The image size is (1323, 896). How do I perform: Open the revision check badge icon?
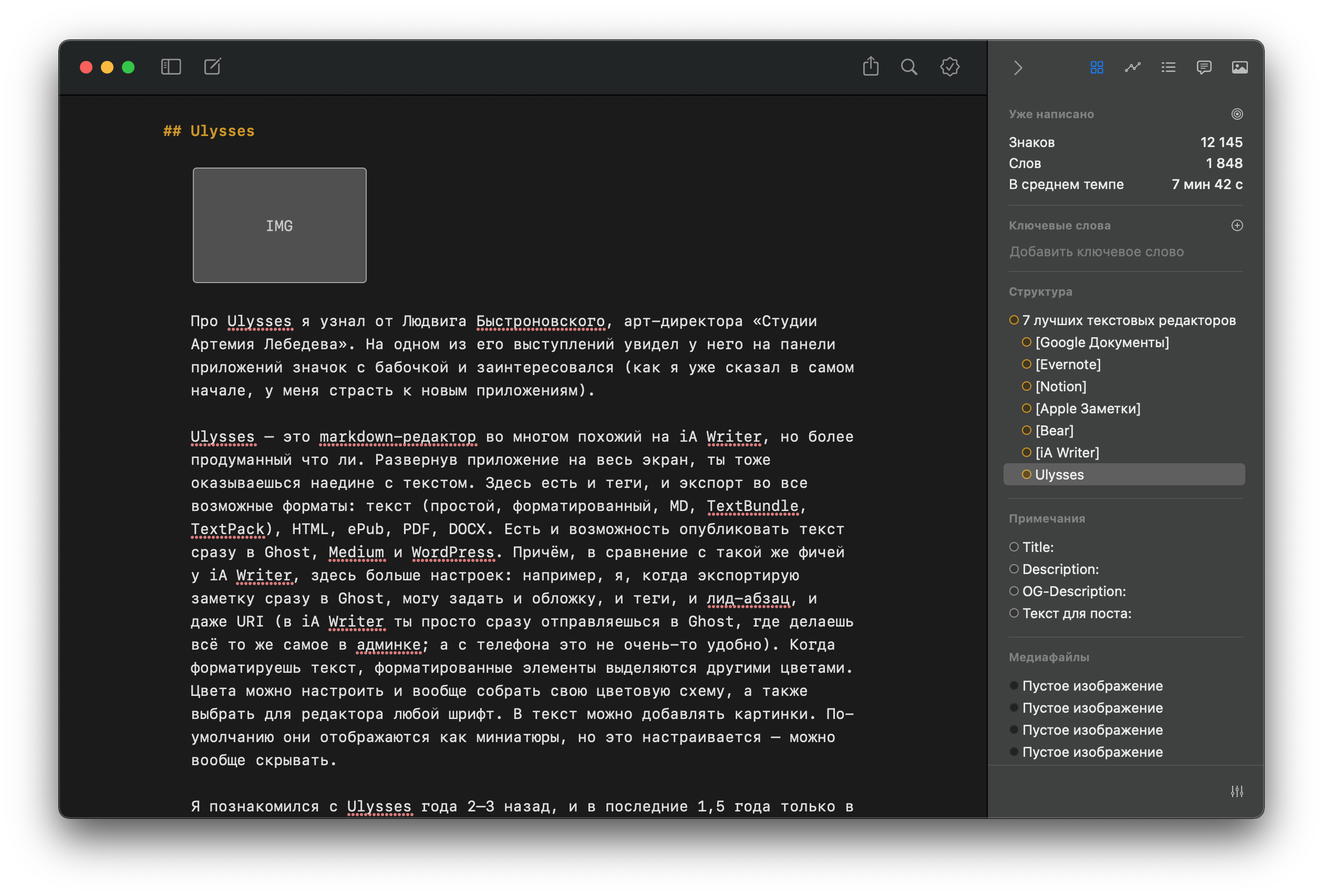[949, 67]
